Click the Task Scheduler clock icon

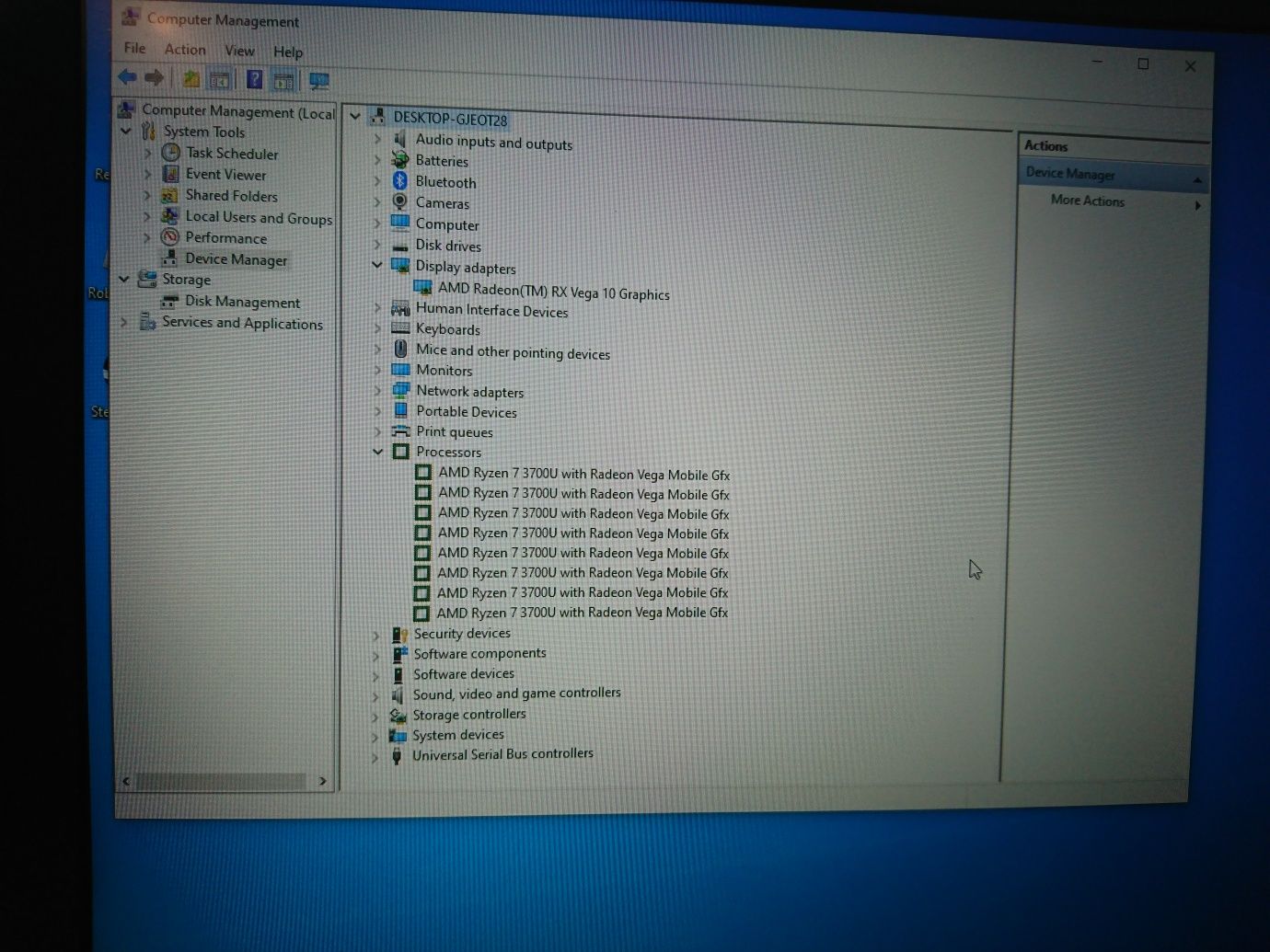click(170, 153)
